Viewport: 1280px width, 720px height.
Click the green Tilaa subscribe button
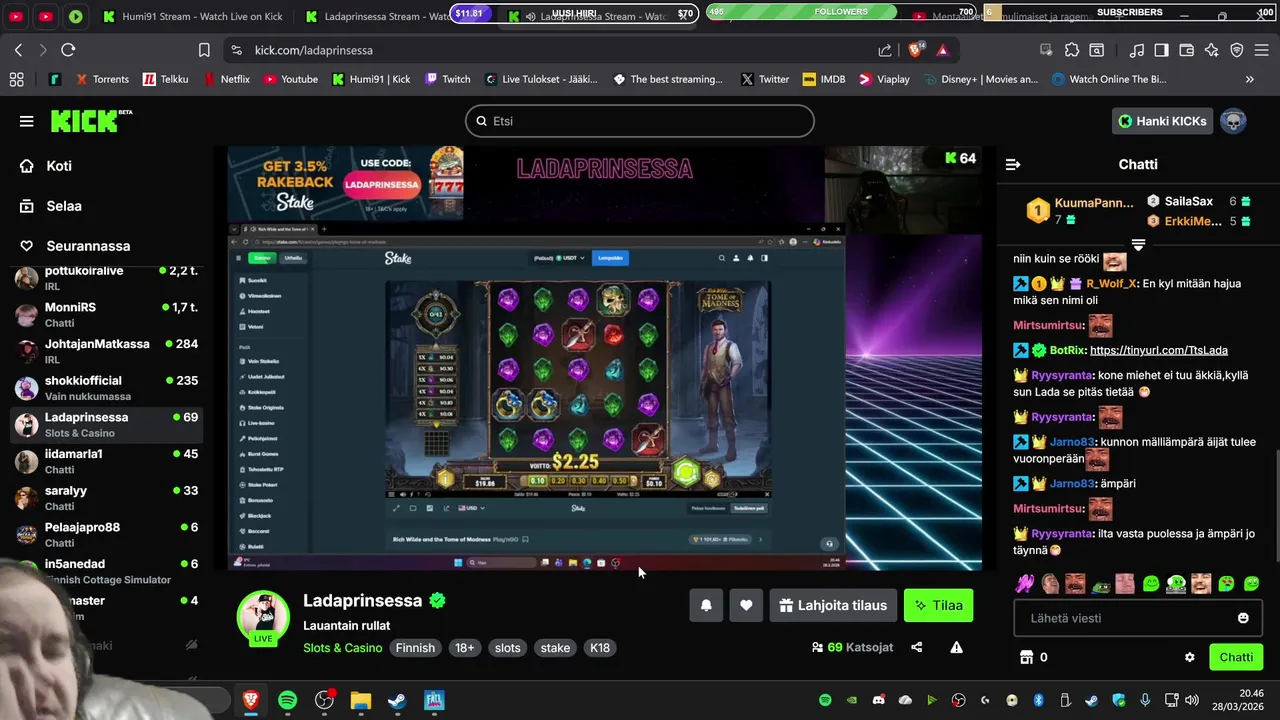tap(938, 605)
